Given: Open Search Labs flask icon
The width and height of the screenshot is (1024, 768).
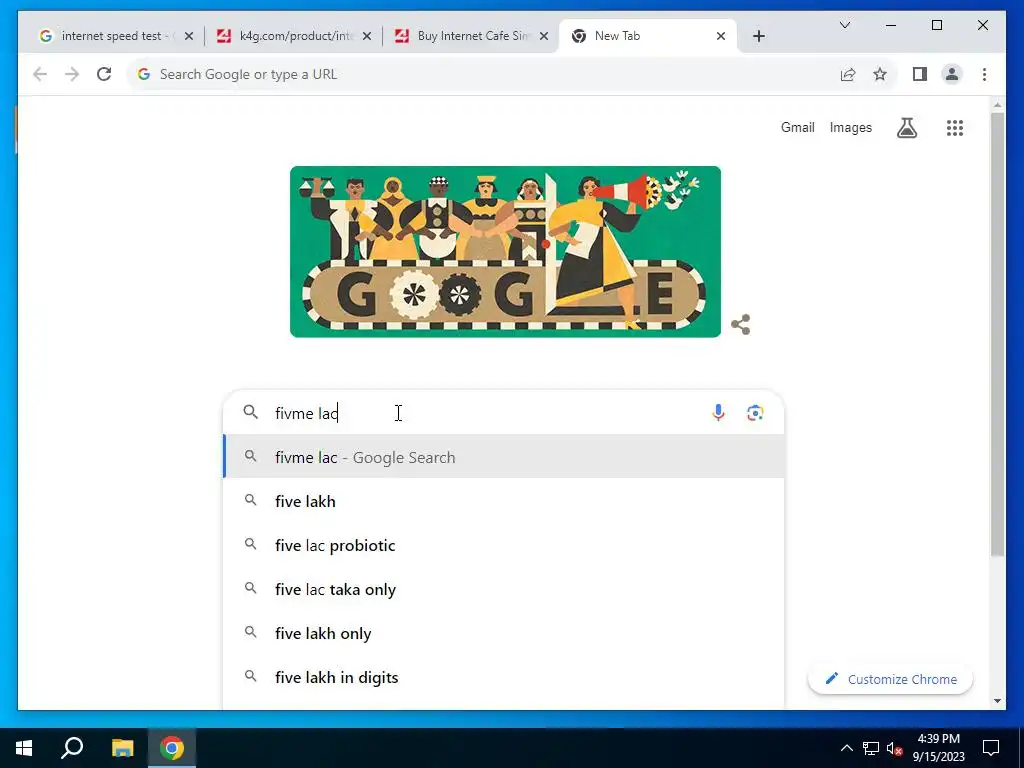Looking at the screenshot, I should point(906,128).
